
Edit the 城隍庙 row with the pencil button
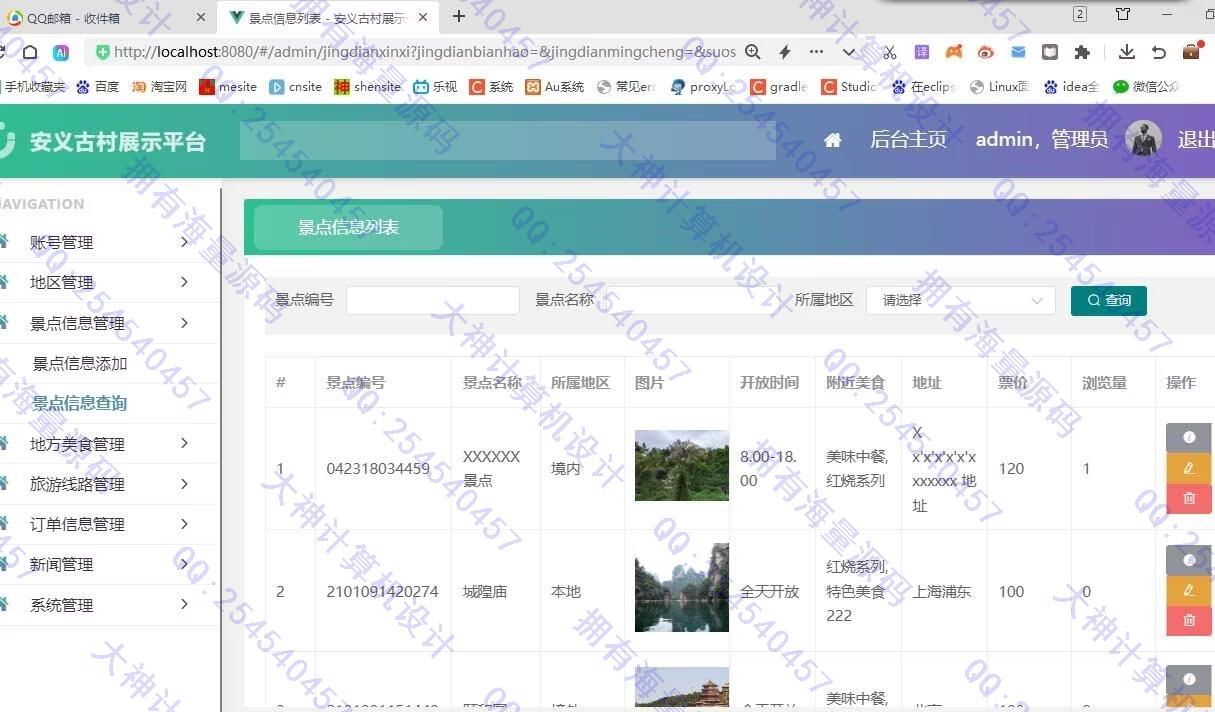pos(1188,590)
